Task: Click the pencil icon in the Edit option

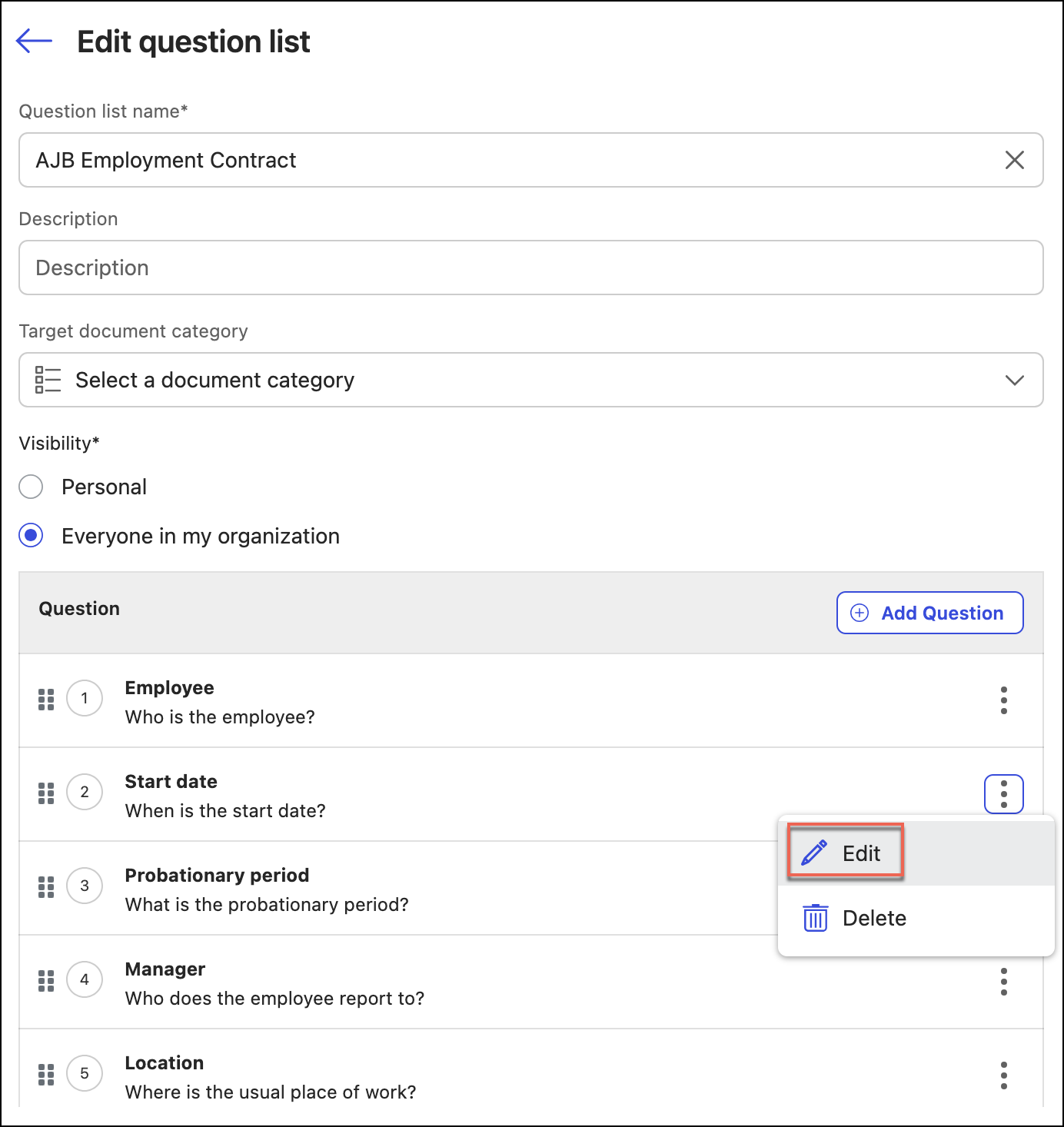Action: coord(813,853)
